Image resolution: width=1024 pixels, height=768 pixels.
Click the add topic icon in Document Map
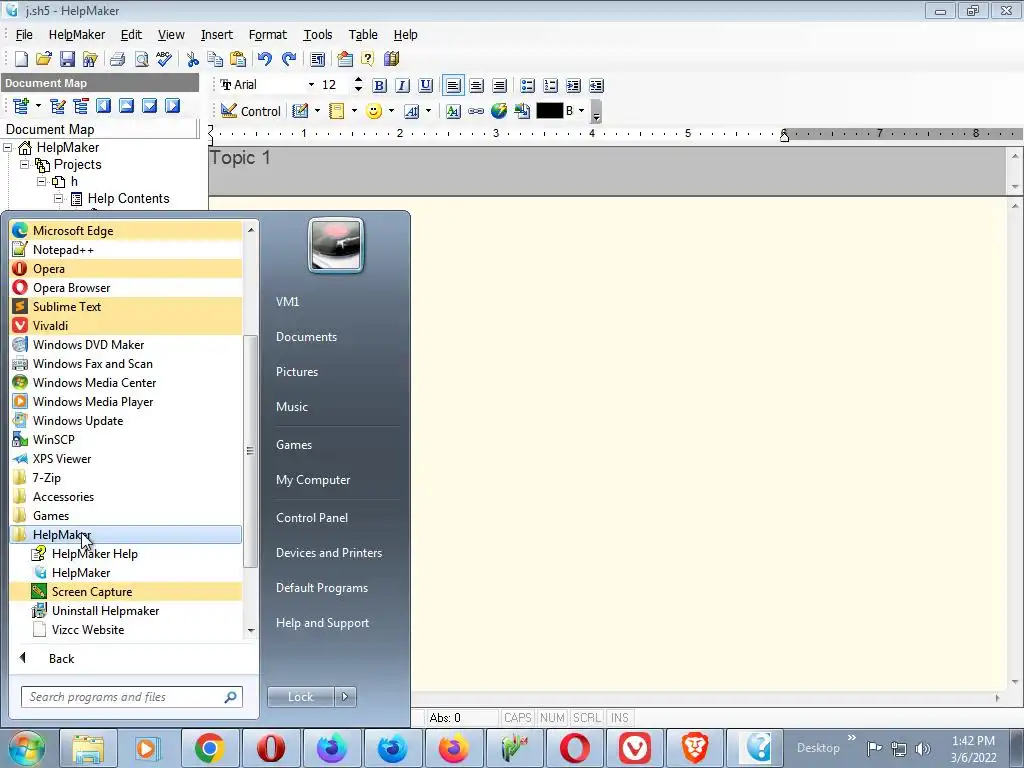(x=21, y=106)
